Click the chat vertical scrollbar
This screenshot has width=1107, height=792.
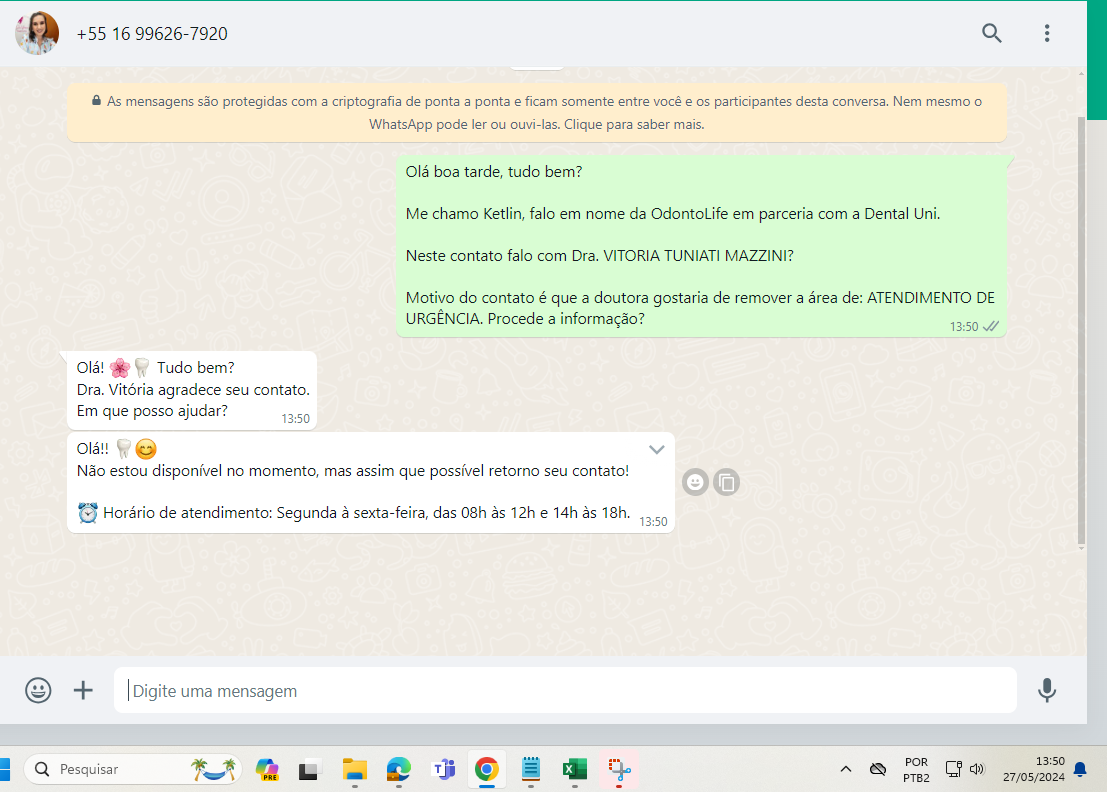click(x=1081, y=330)
